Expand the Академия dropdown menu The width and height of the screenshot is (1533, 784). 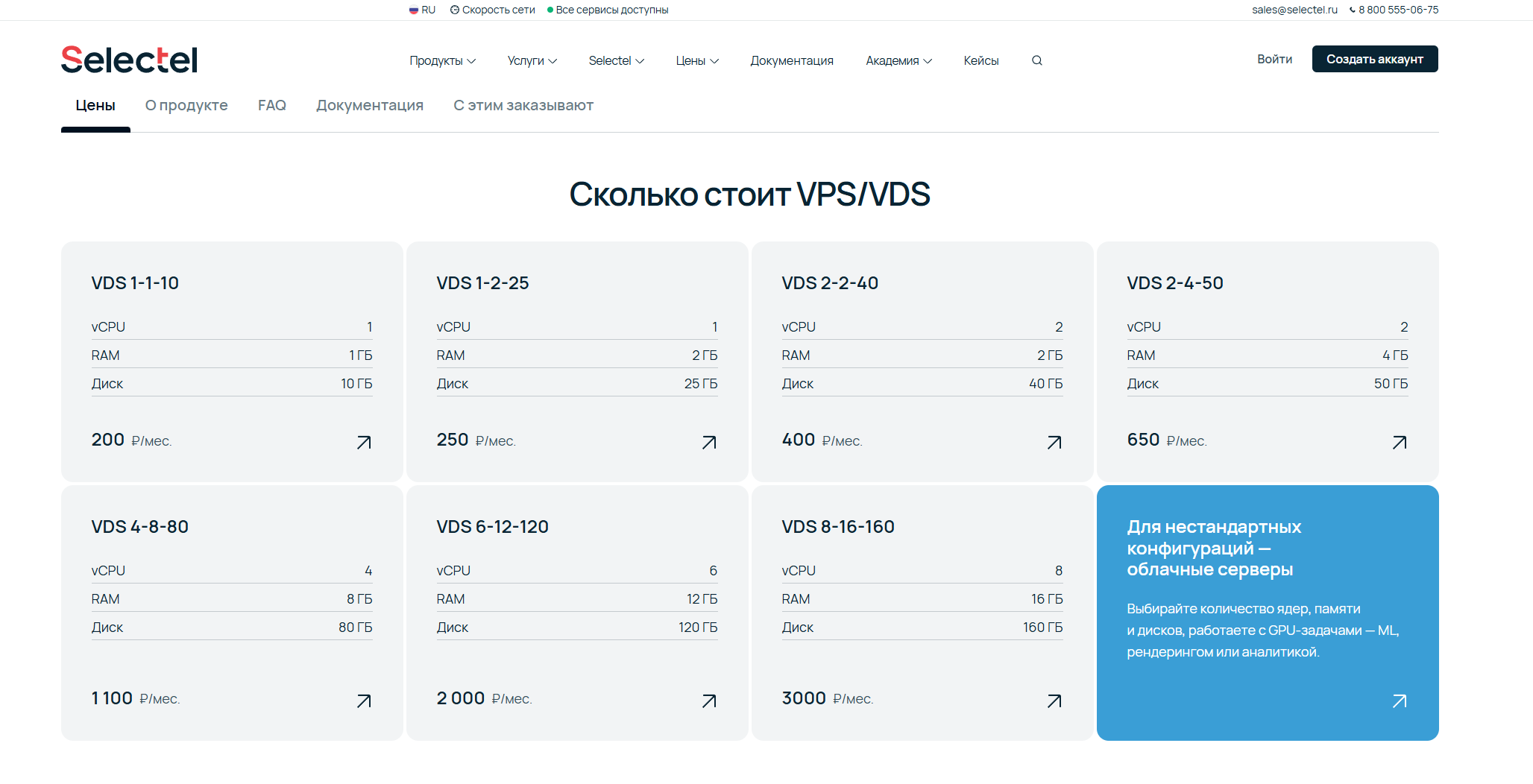tap(898, 60)
